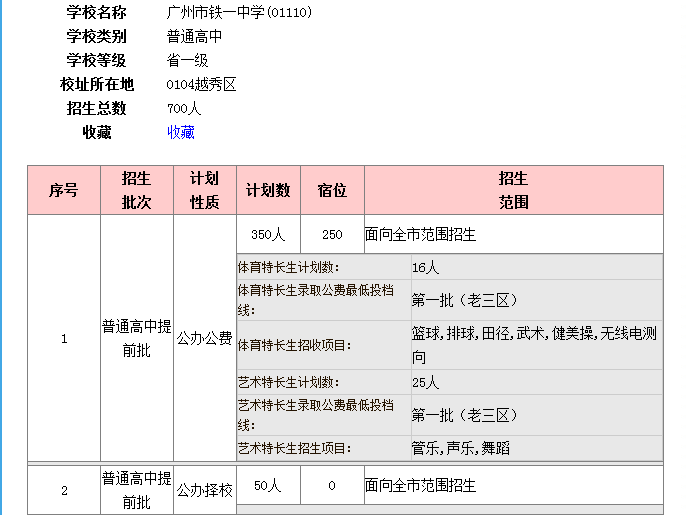Select the 25人 value
The width and height of the screenshot is (686, 515).
[x=425, y=382]
